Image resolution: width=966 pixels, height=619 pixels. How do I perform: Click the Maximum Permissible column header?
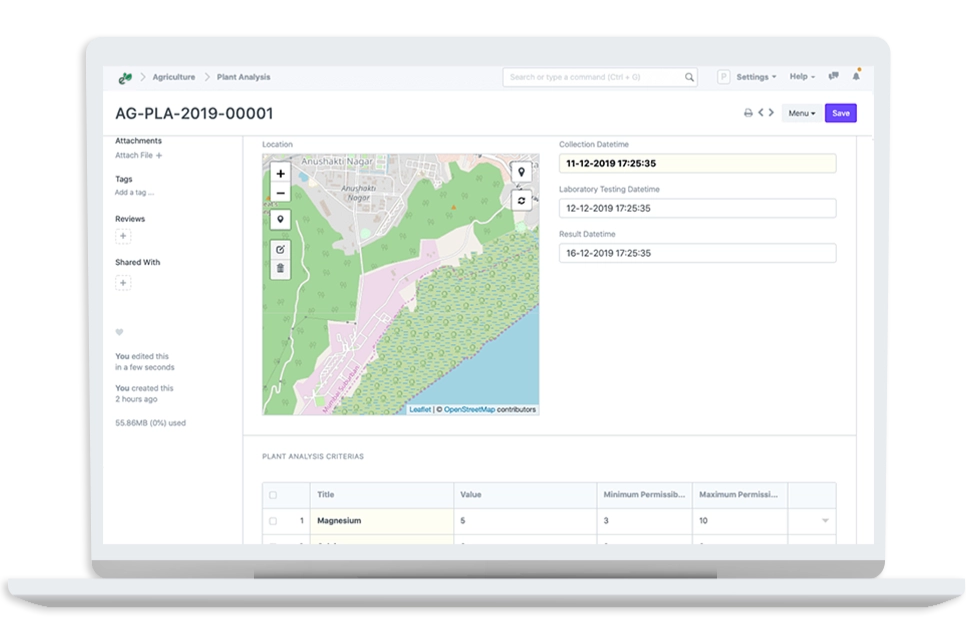click(x=738, y=495)
